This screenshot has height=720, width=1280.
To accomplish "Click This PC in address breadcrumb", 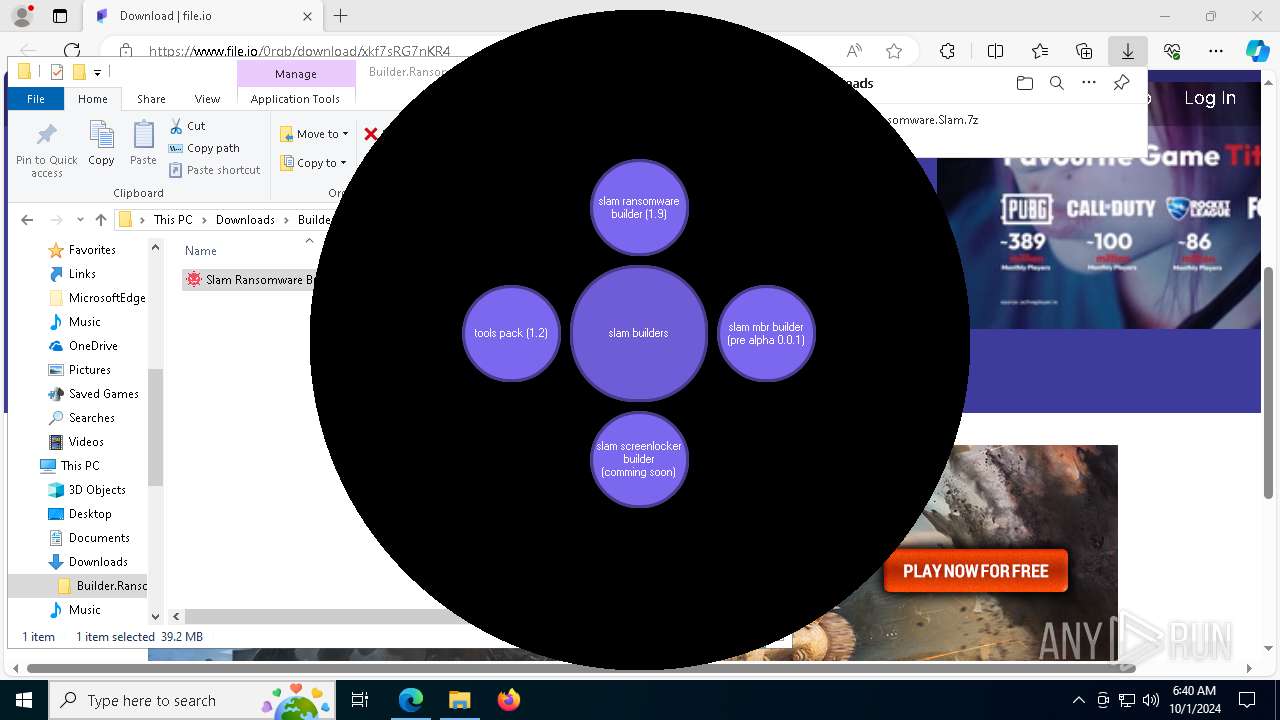I will point(173,220).
